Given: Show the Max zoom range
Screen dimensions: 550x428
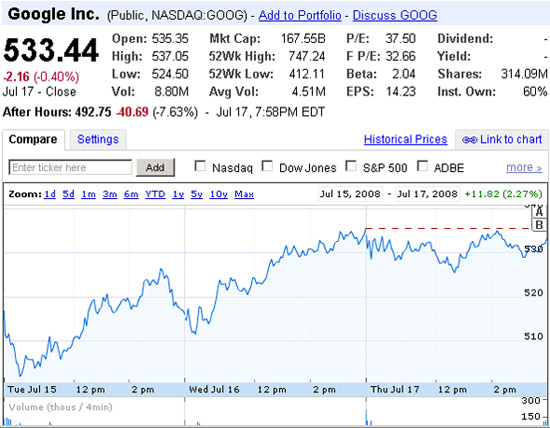Looking at the screenshot, I should 244,194.
